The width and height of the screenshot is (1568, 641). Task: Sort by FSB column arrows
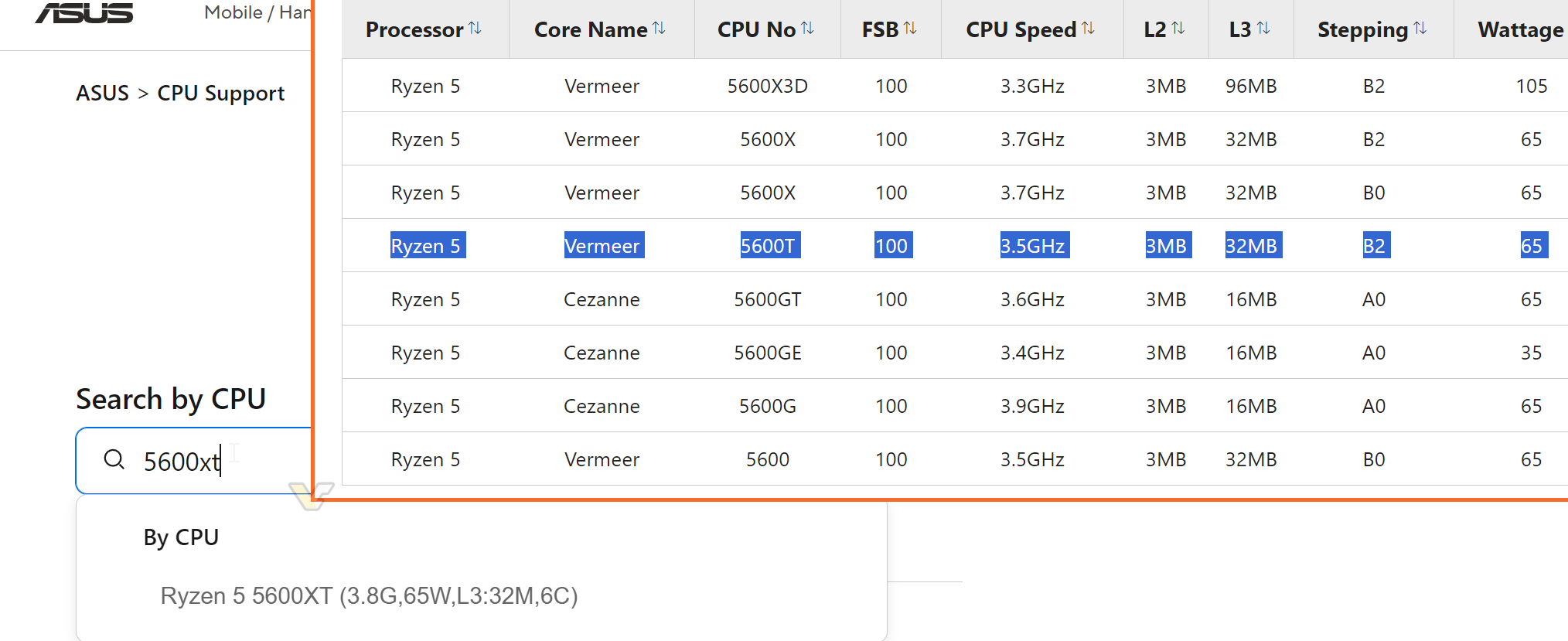(x=910, y=29)
